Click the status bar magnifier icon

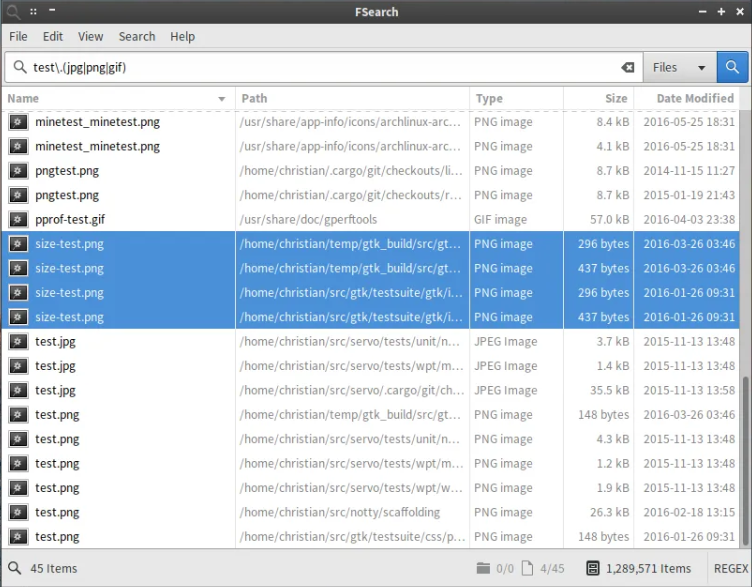[x=14, y=568]
